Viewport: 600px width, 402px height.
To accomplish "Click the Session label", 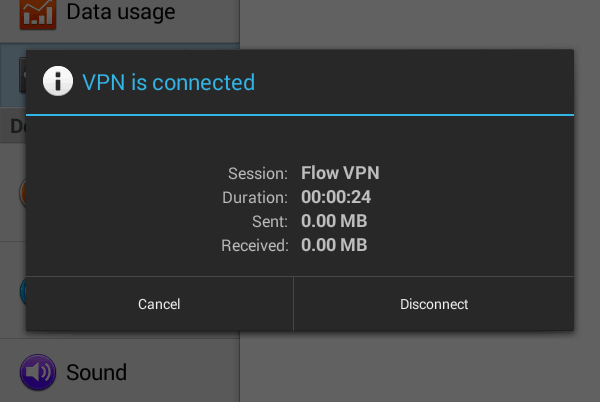I will [258, 173].
